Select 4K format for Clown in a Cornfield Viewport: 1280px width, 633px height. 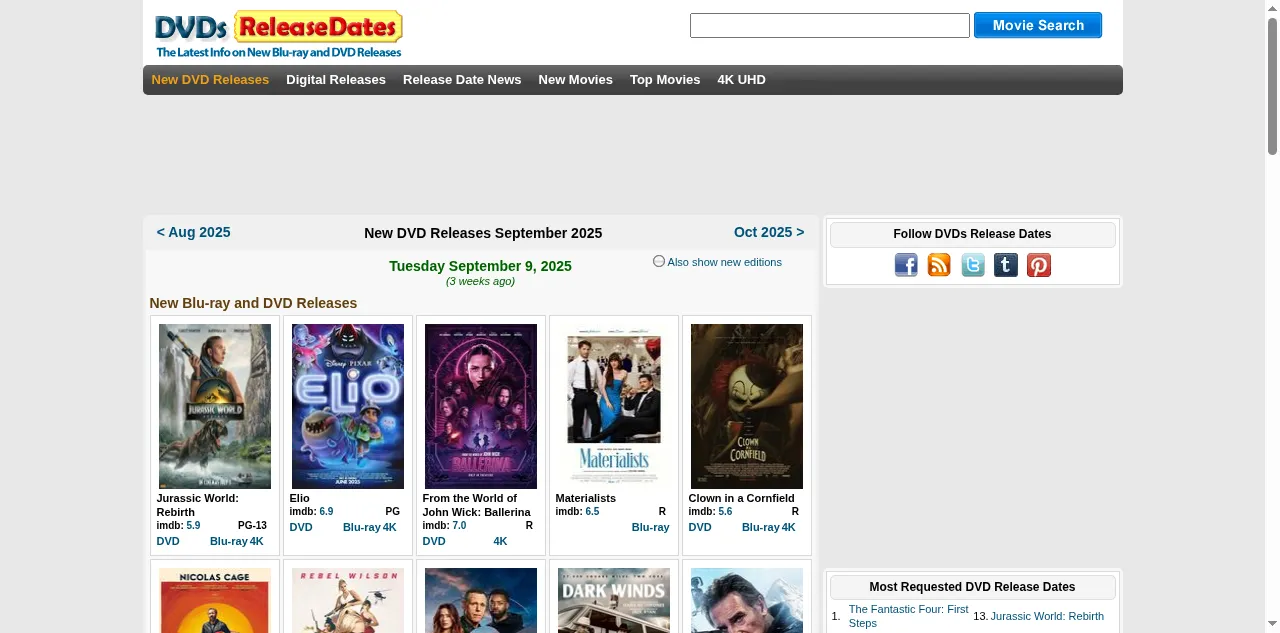pos(789,527)
